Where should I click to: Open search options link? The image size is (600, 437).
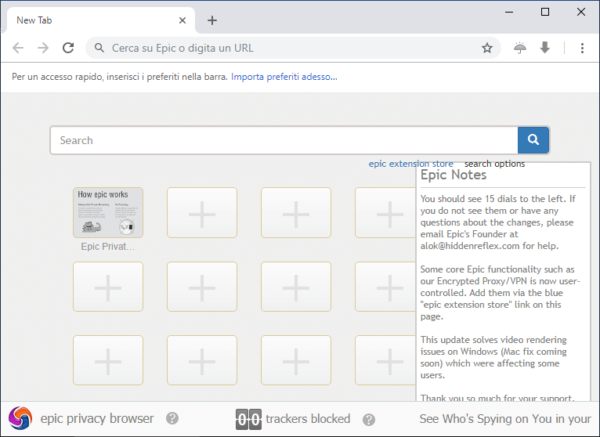494,164
